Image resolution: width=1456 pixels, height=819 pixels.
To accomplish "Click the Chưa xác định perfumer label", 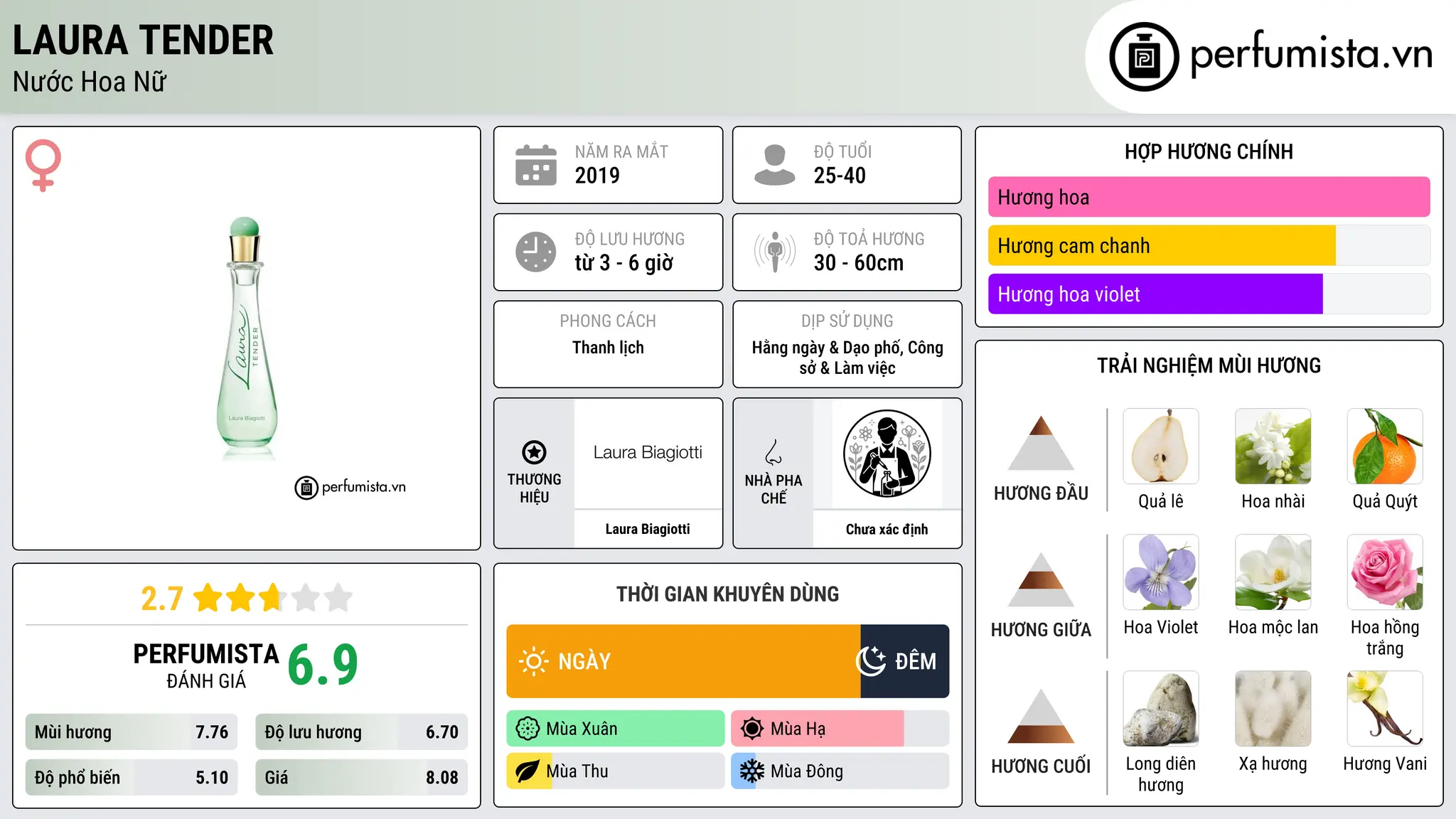I will tap(887, 529).
